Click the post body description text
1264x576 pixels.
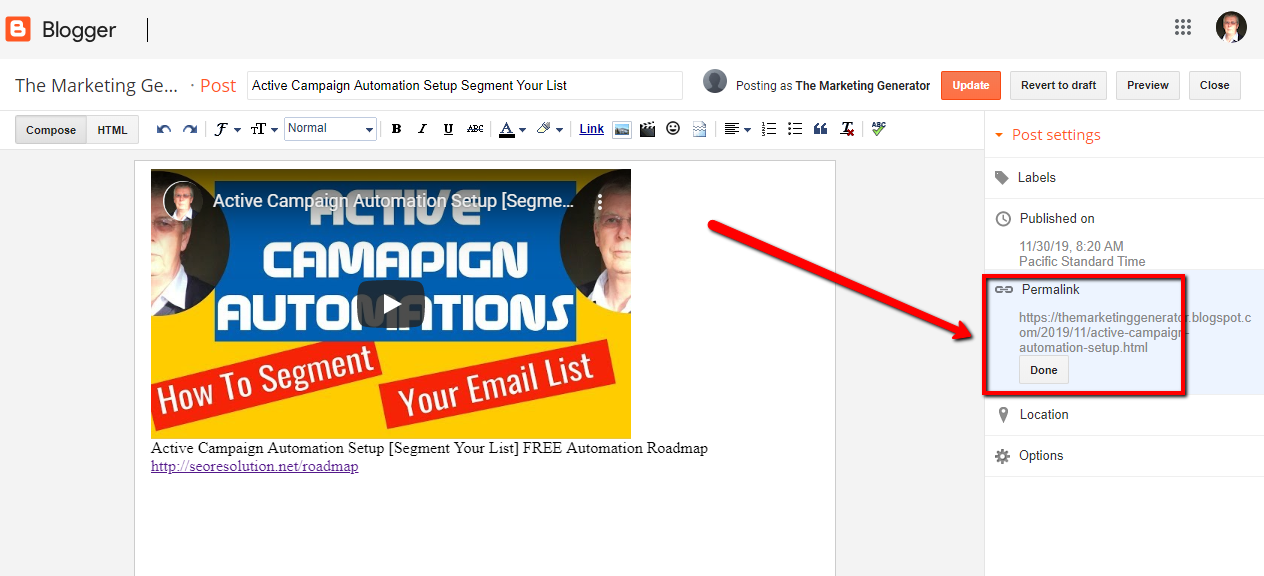coord(429,448)
